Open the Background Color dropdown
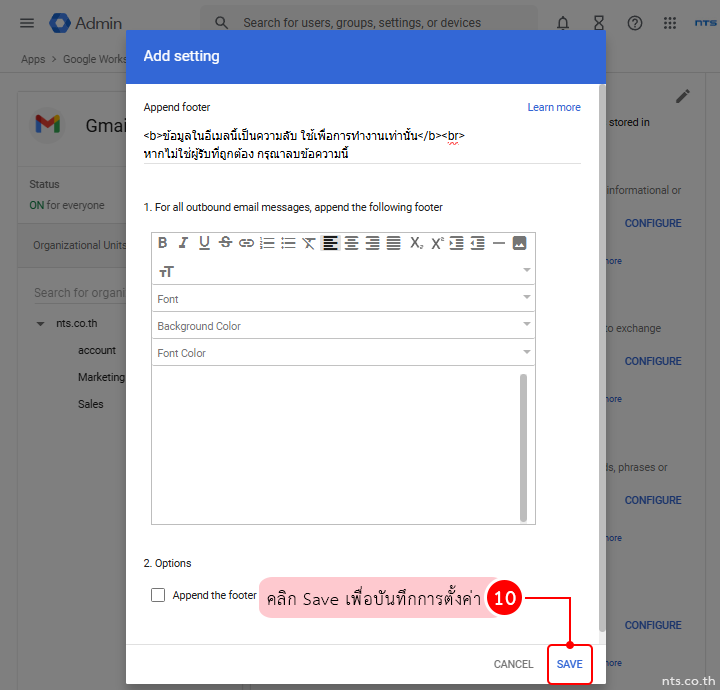Image resolution: width=720 pixels, height=690 pixels. (x=343, y=325)
